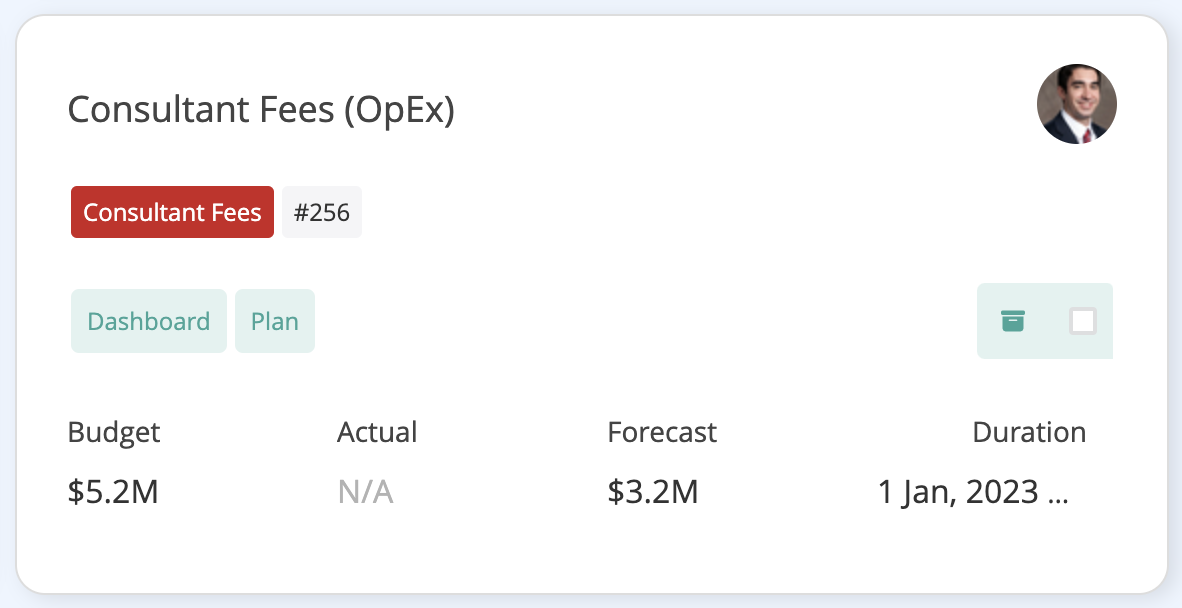Click the teal tray between archive and checkbox

pos(1047,321)
